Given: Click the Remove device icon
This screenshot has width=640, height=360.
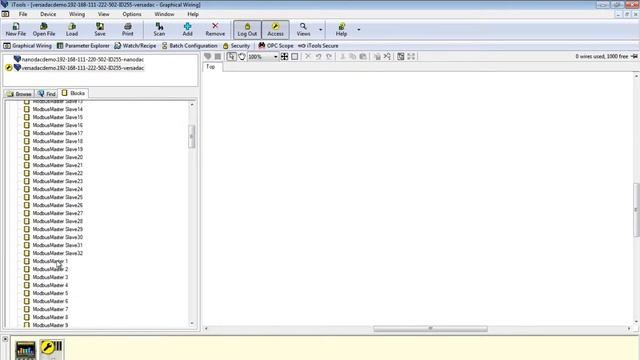Looking at the screenshot, I should click(x=215, y=29).
